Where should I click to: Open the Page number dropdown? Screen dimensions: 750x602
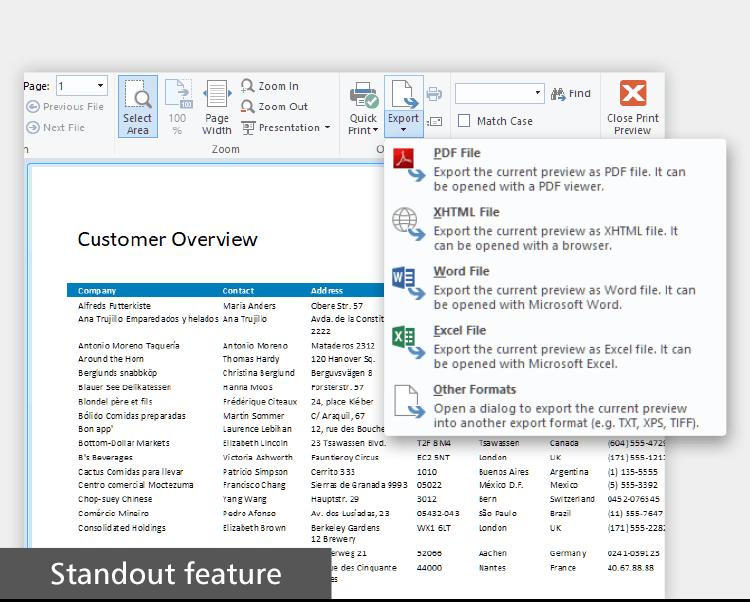(x=100, y=86)
